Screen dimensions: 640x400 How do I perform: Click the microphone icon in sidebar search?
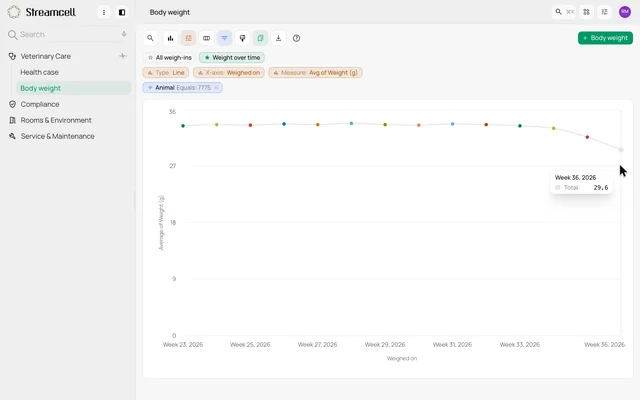[124, 34]
